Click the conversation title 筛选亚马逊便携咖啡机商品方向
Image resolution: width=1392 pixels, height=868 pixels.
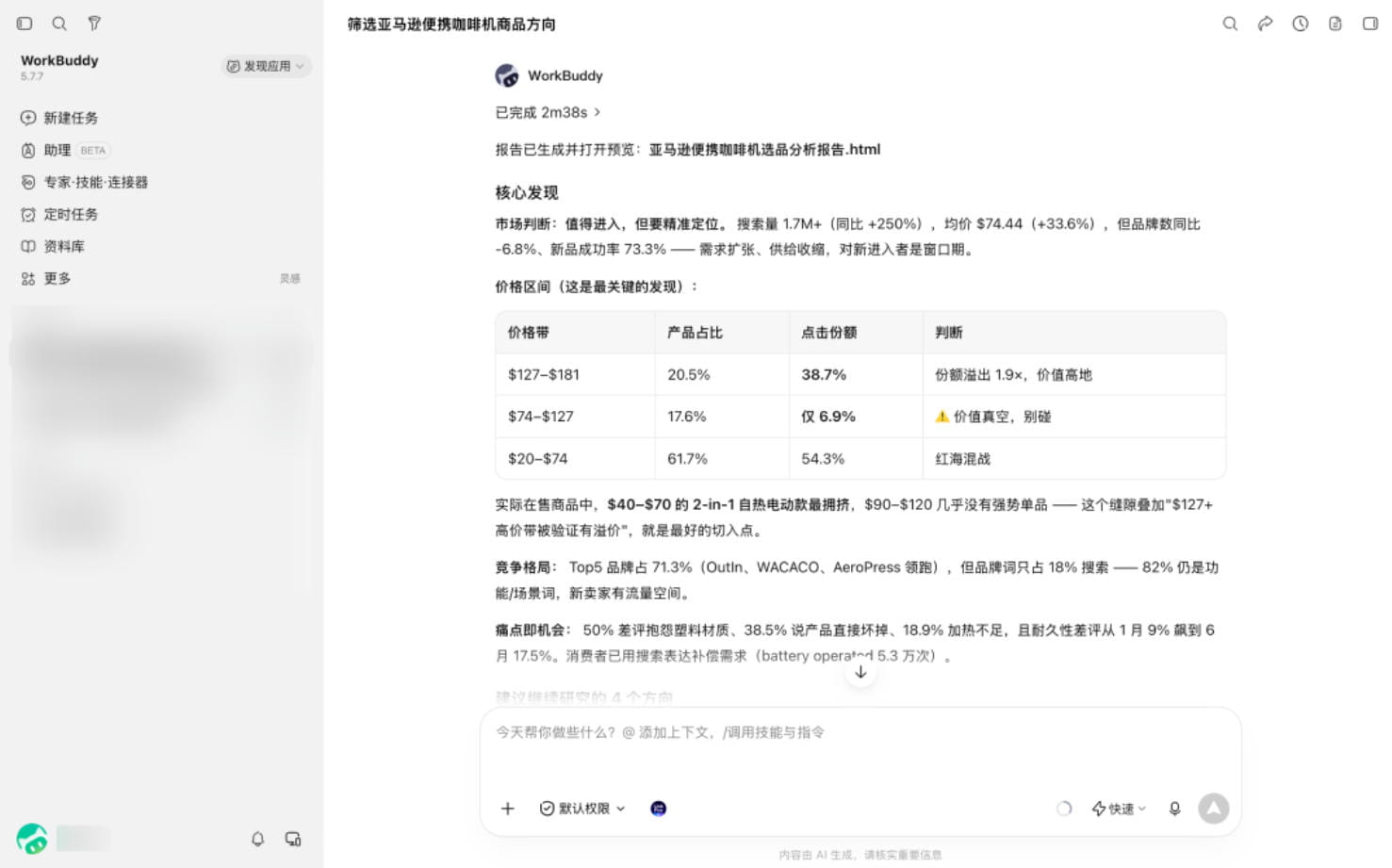click(451, 25)
